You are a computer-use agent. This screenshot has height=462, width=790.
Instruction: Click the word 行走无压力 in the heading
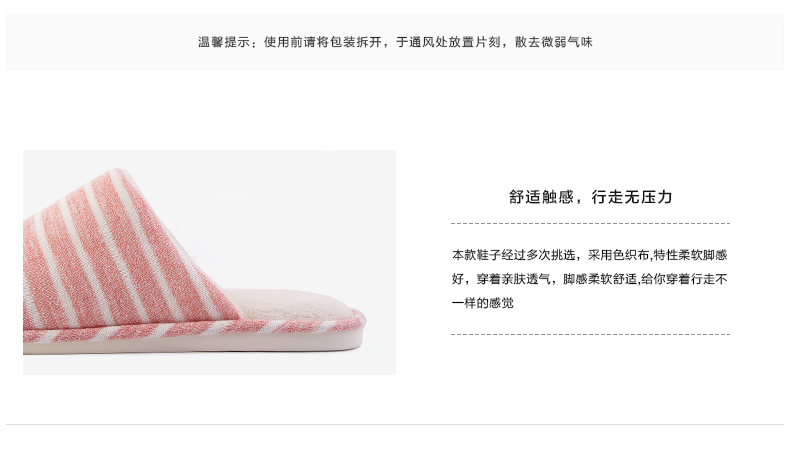[632, 196]
